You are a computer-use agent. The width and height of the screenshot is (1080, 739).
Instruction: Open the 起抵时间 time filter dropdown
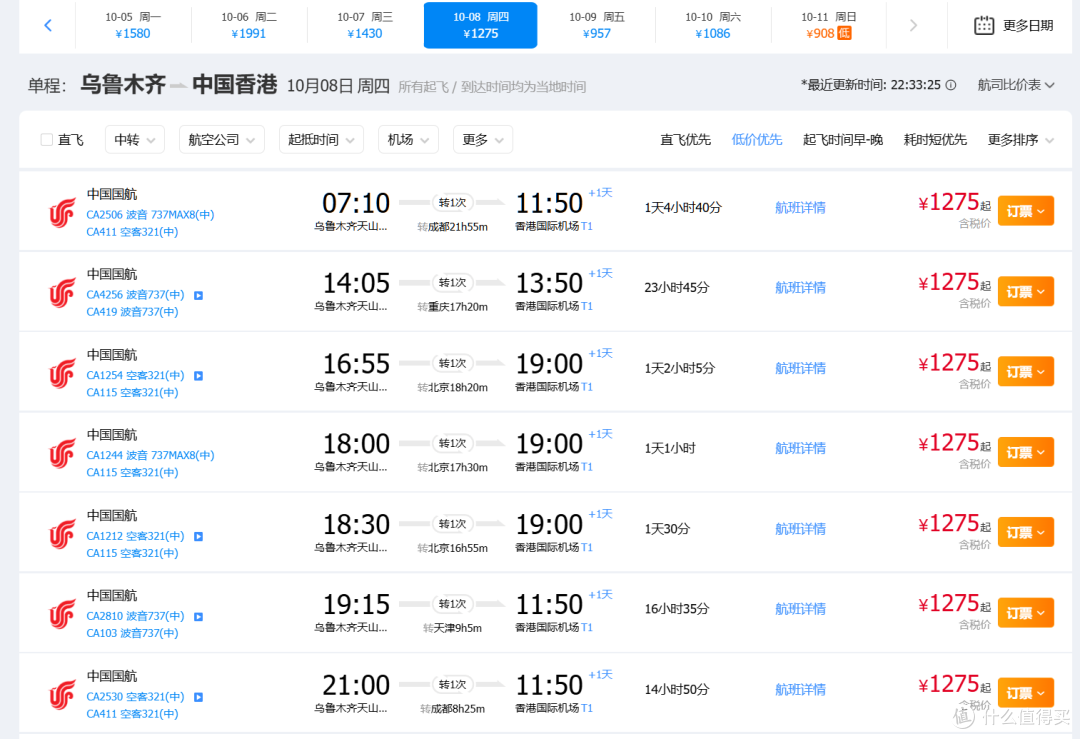pos(321,140)
